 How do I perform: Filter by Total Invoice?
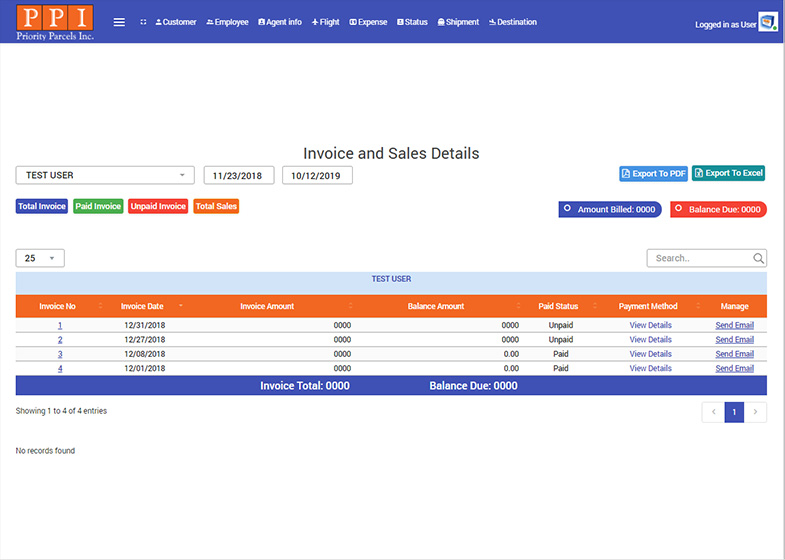(x=42, y=206)
